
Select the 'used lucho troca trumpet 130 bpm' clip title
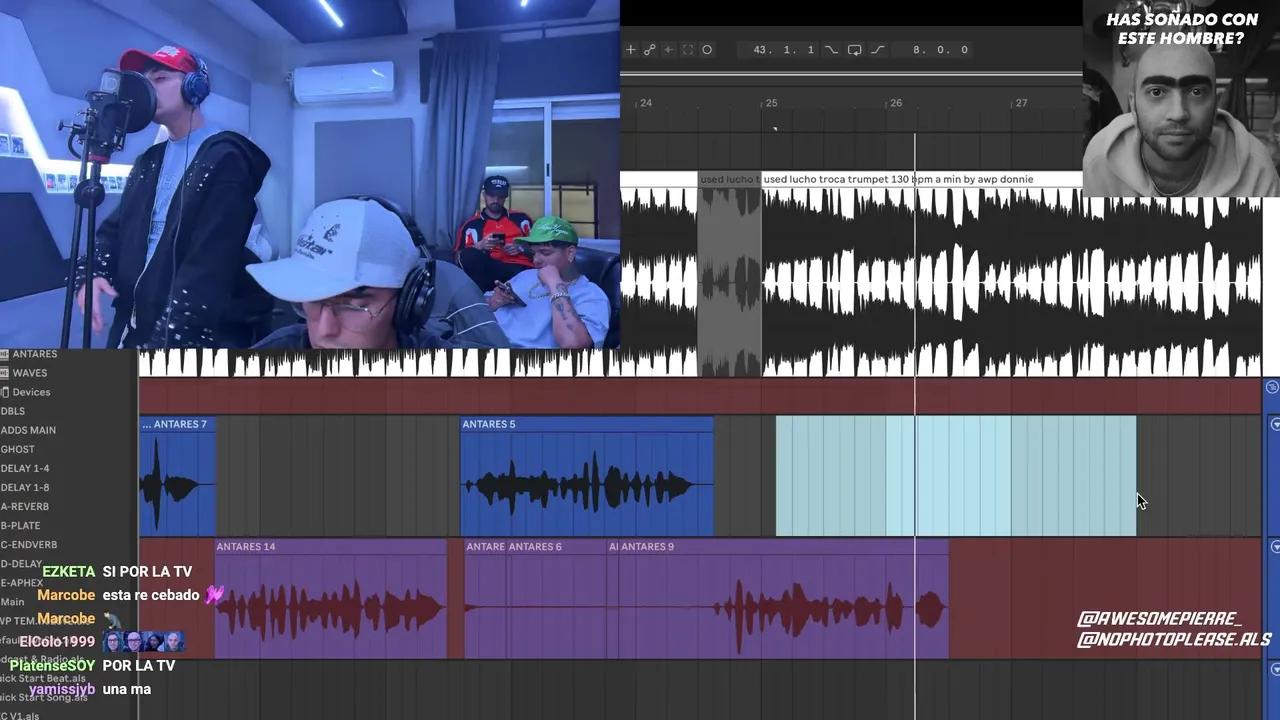click(x=899, y=179)
